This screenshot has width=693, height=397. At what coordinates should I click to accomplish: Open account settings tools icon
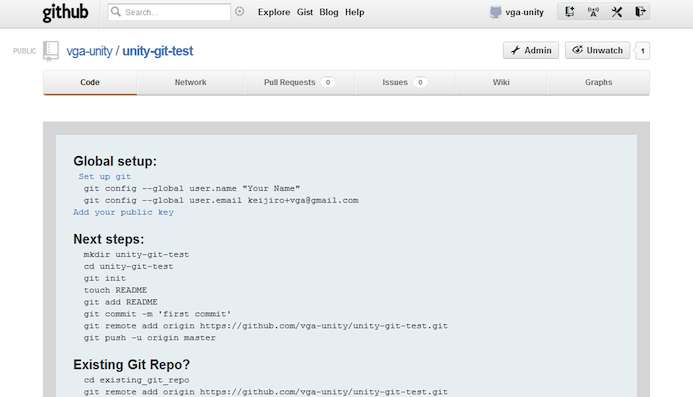[x=617, y=12]
